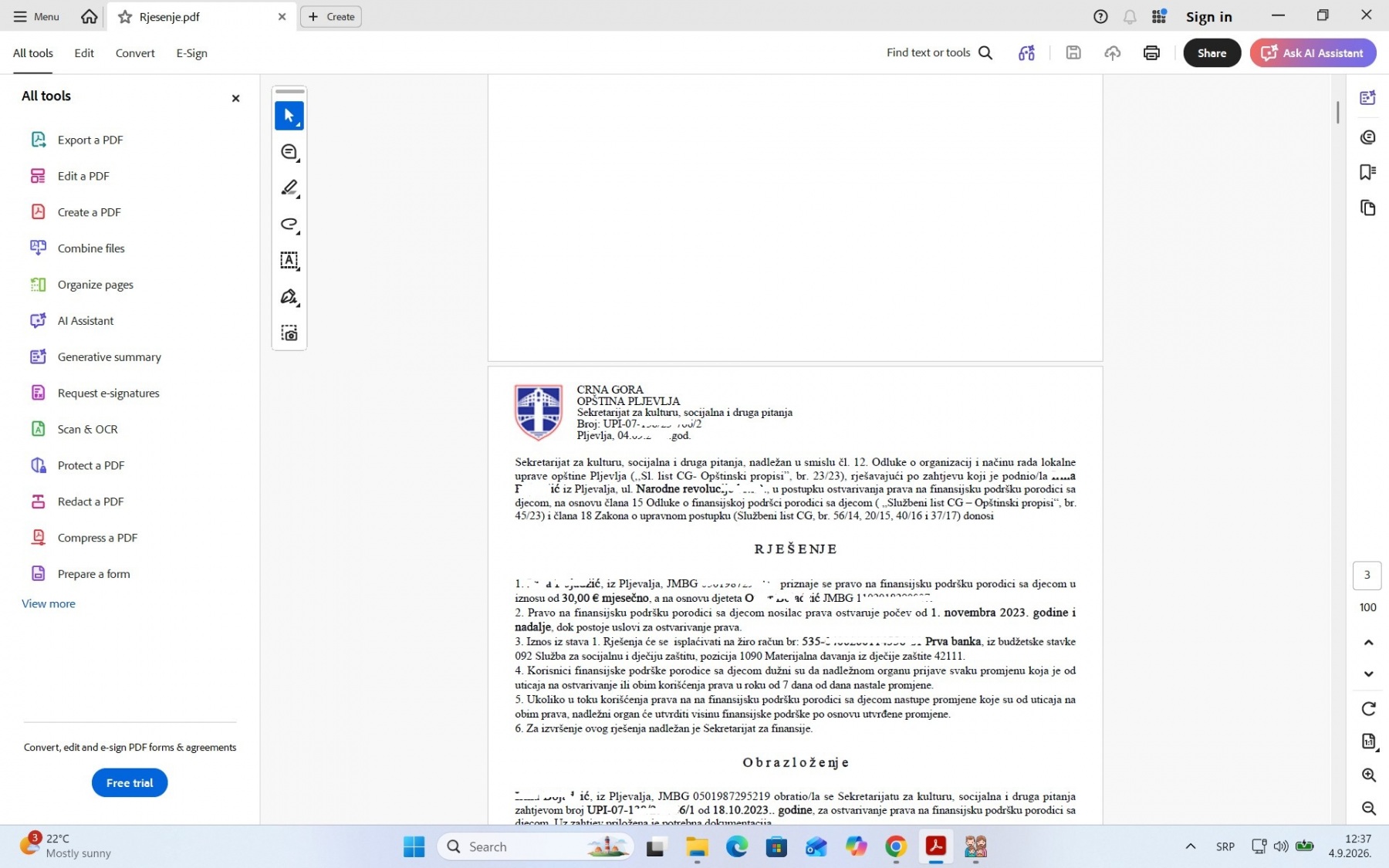Show hidden system tray icons
Viewport: 1389px width, 868px height.
[1191, 846]
